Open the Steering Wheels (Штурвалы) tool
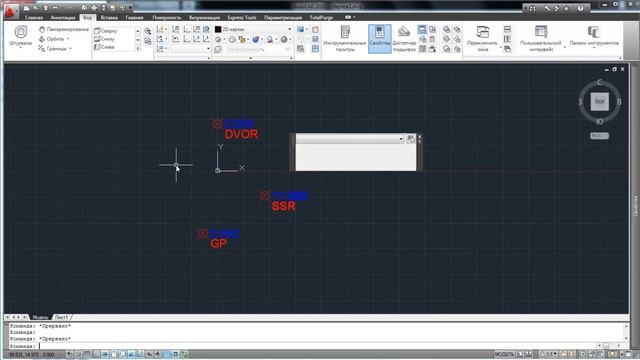Image resolution: width=640 pixels, height=360 pixels. tap(20, 36)
